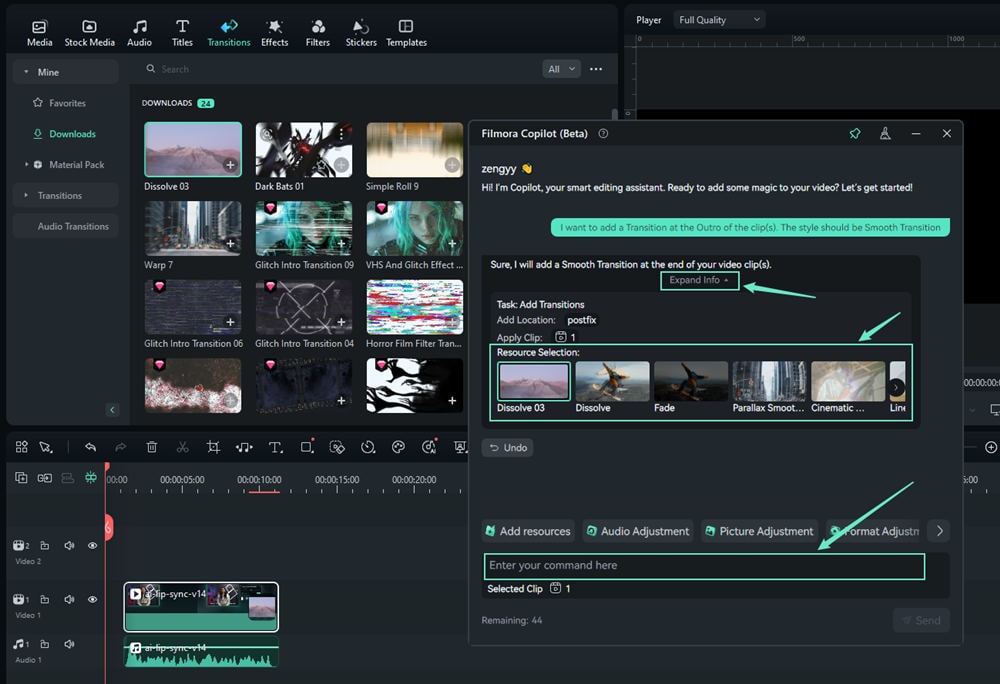Hide the Video 1 track

92,599
